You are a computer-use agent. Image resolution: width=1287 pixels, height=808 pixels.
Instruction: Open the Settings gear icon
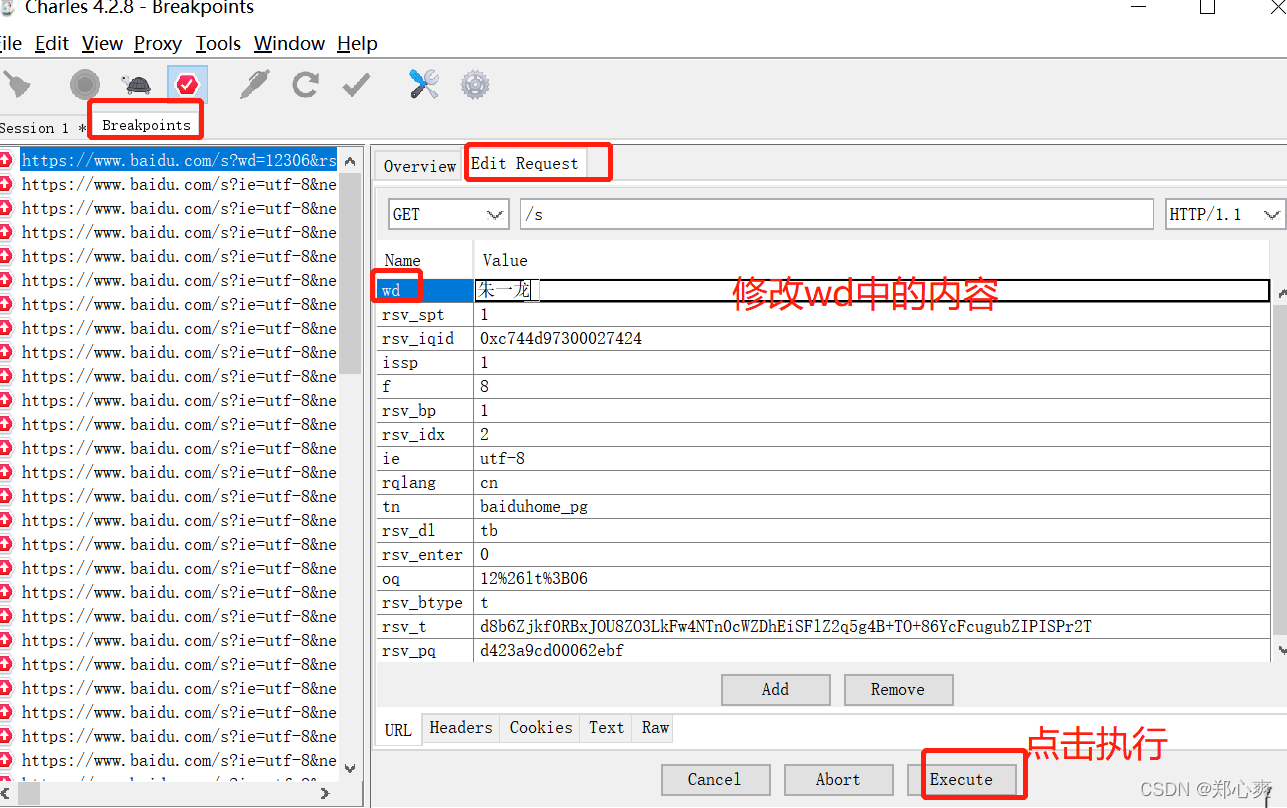point(475,85)
